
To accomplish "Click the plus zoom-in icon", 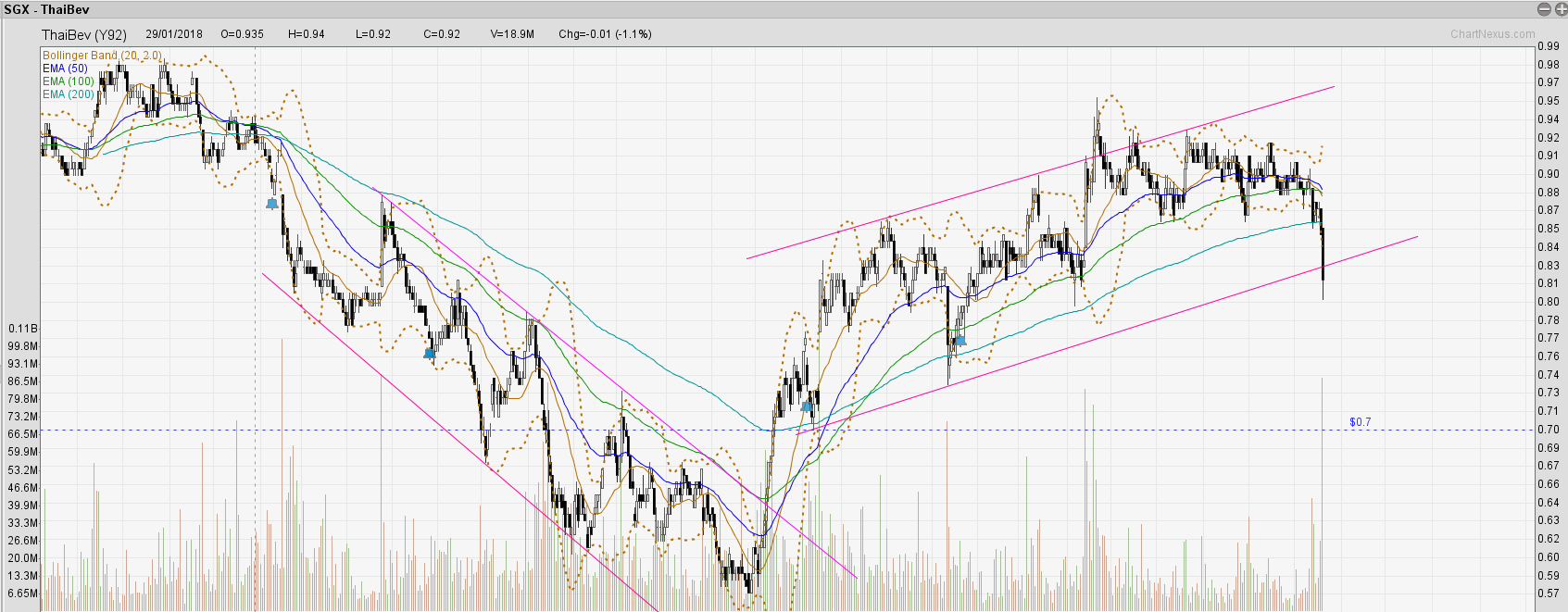I will [1560, 9].
